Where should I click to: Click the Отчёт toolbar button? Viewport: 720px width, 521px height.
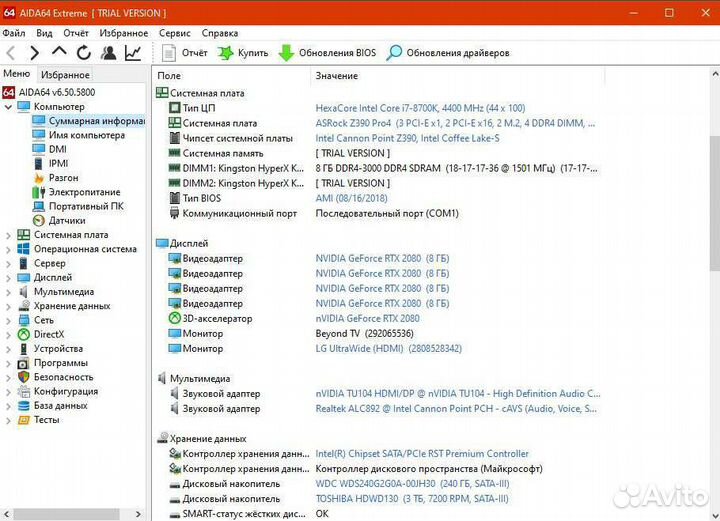tap(185, 53)
